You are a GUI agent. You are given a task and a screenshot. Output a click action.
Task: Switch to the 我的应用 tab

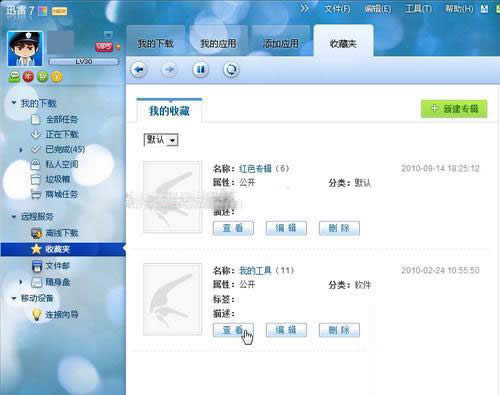point(218,41)
